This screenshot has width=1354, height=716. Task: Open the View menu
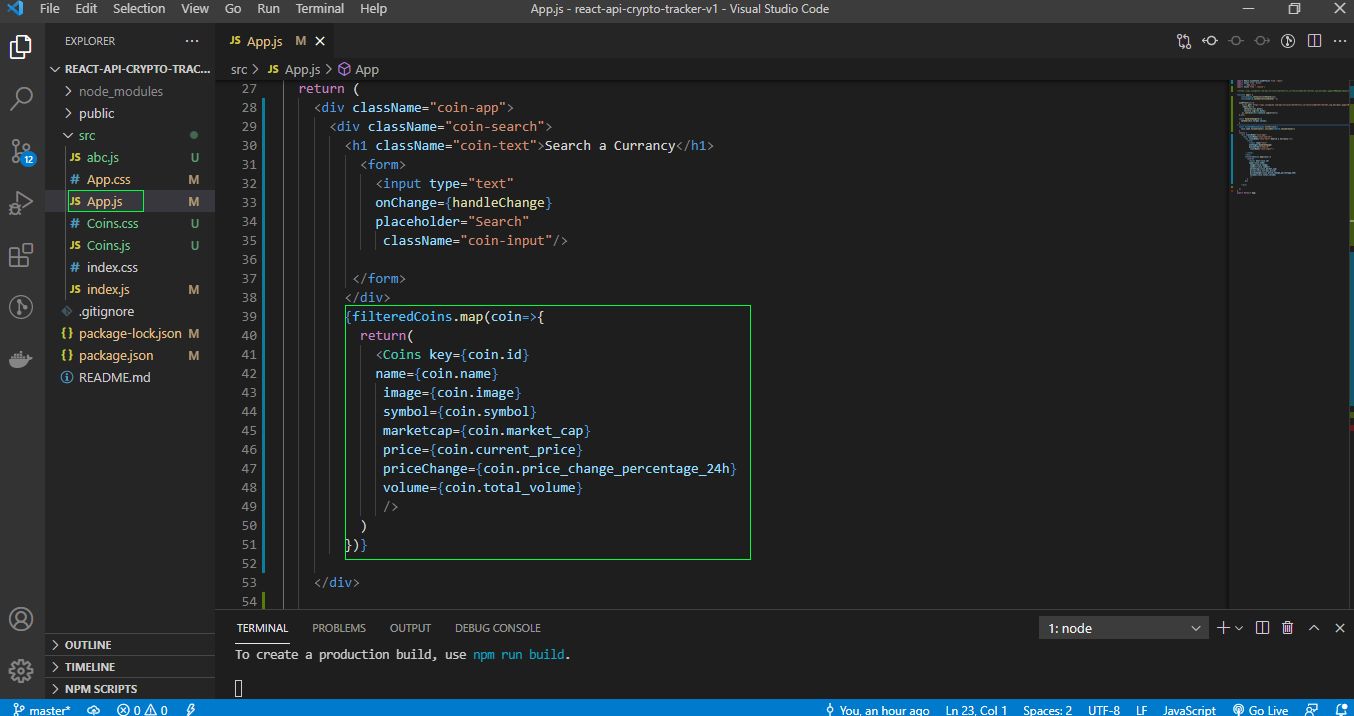pos(195,9)
